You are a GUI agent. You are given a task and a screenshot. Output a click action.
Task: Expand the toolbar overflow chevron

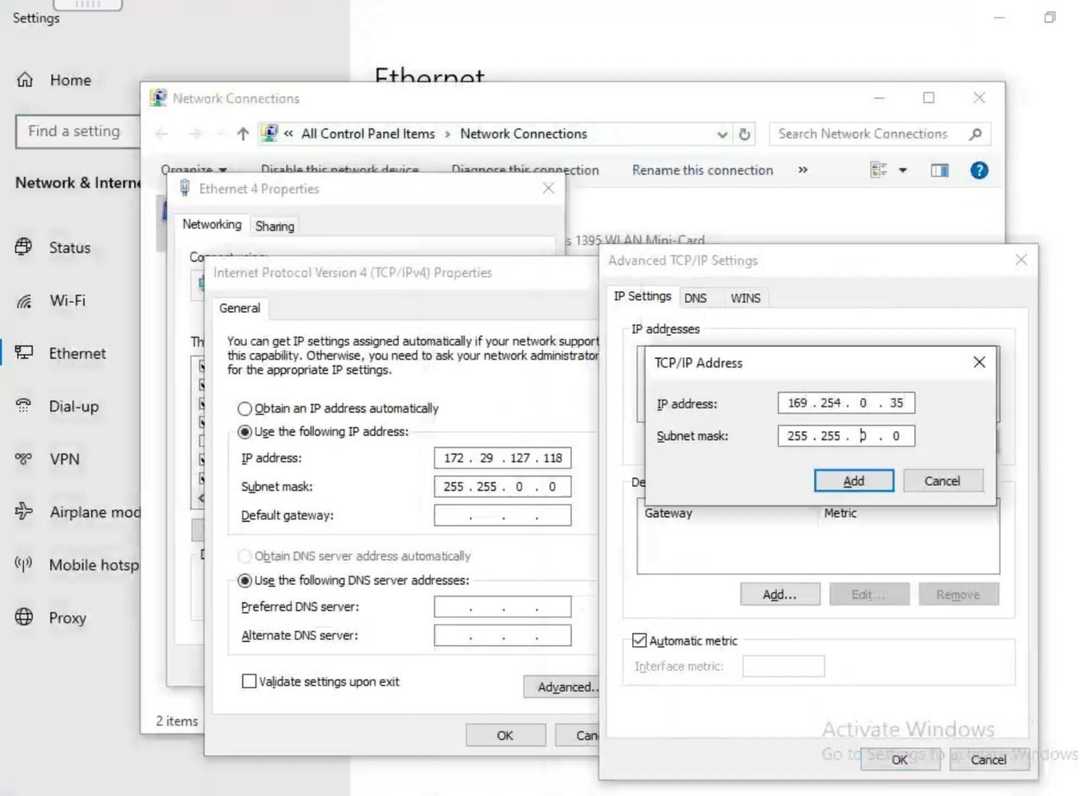(802, 170)
